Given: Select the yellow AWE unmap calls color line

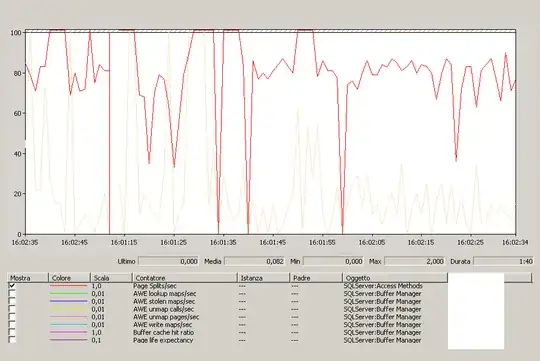Looking at the screenshot, I should click(69, 309).
